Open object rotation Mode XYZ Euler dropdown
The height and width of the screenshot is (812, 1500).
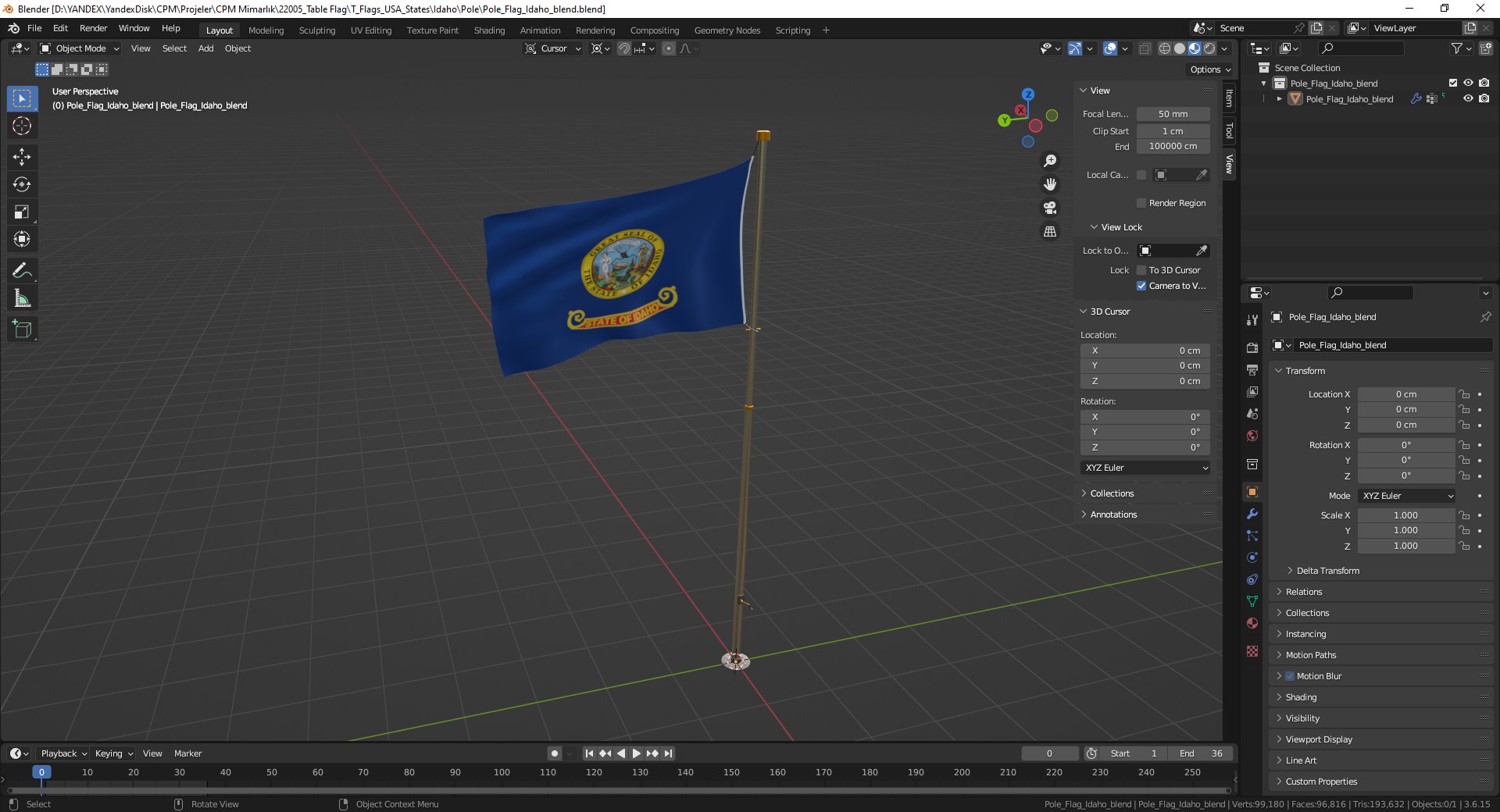(1406, 496)
